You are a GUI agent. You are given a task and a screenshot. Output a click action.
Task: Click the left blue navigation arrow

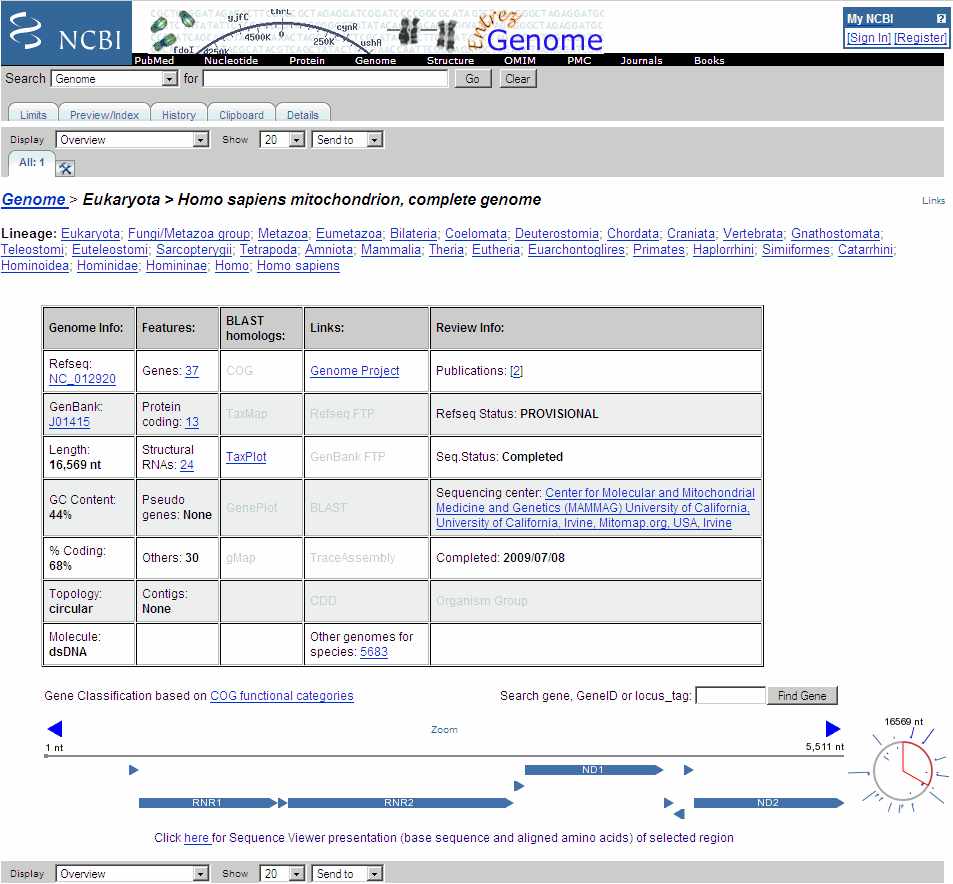point(55,728)
